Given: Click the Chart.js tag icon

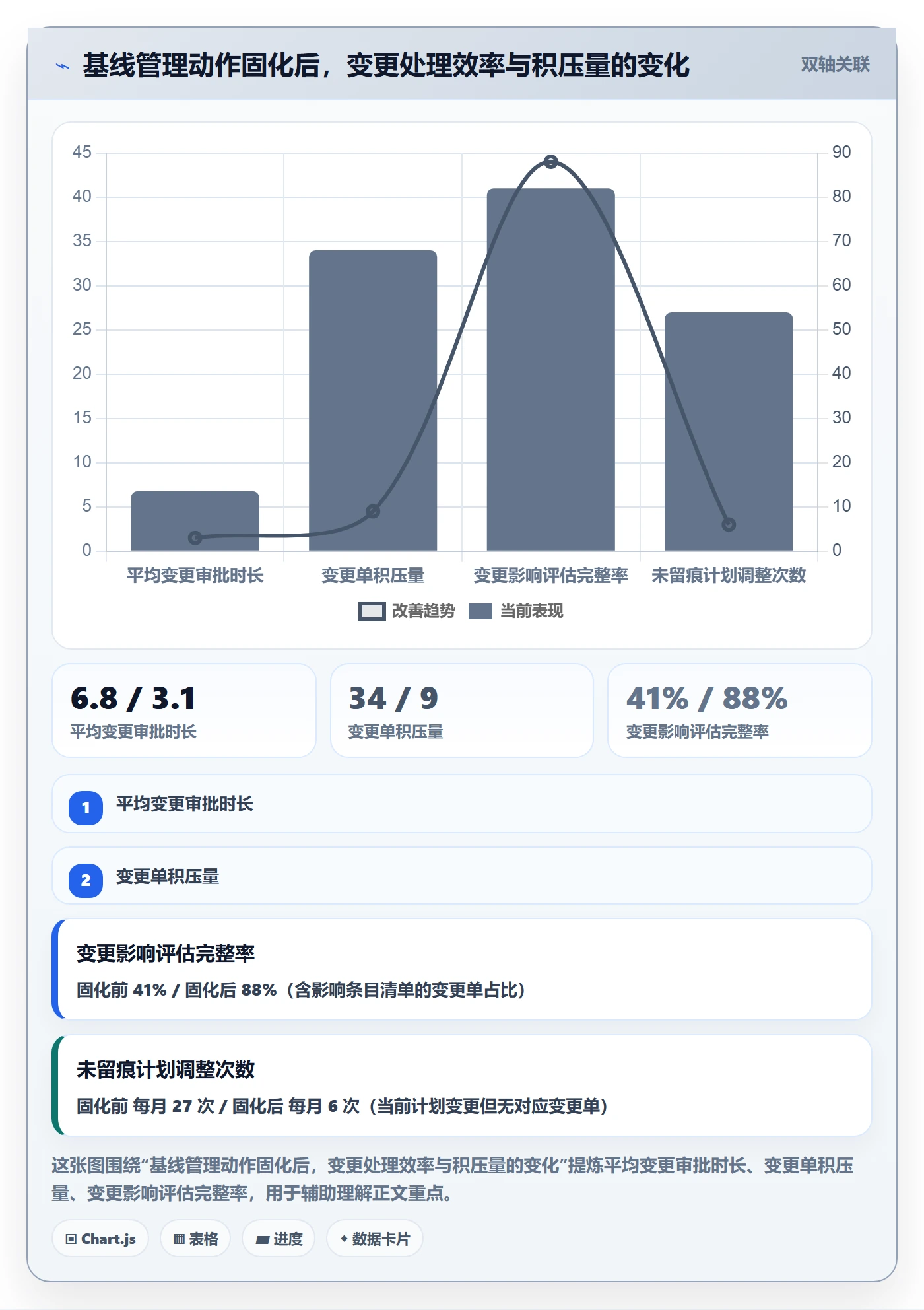Looking at the screenshot, I should coord(71,1239).
